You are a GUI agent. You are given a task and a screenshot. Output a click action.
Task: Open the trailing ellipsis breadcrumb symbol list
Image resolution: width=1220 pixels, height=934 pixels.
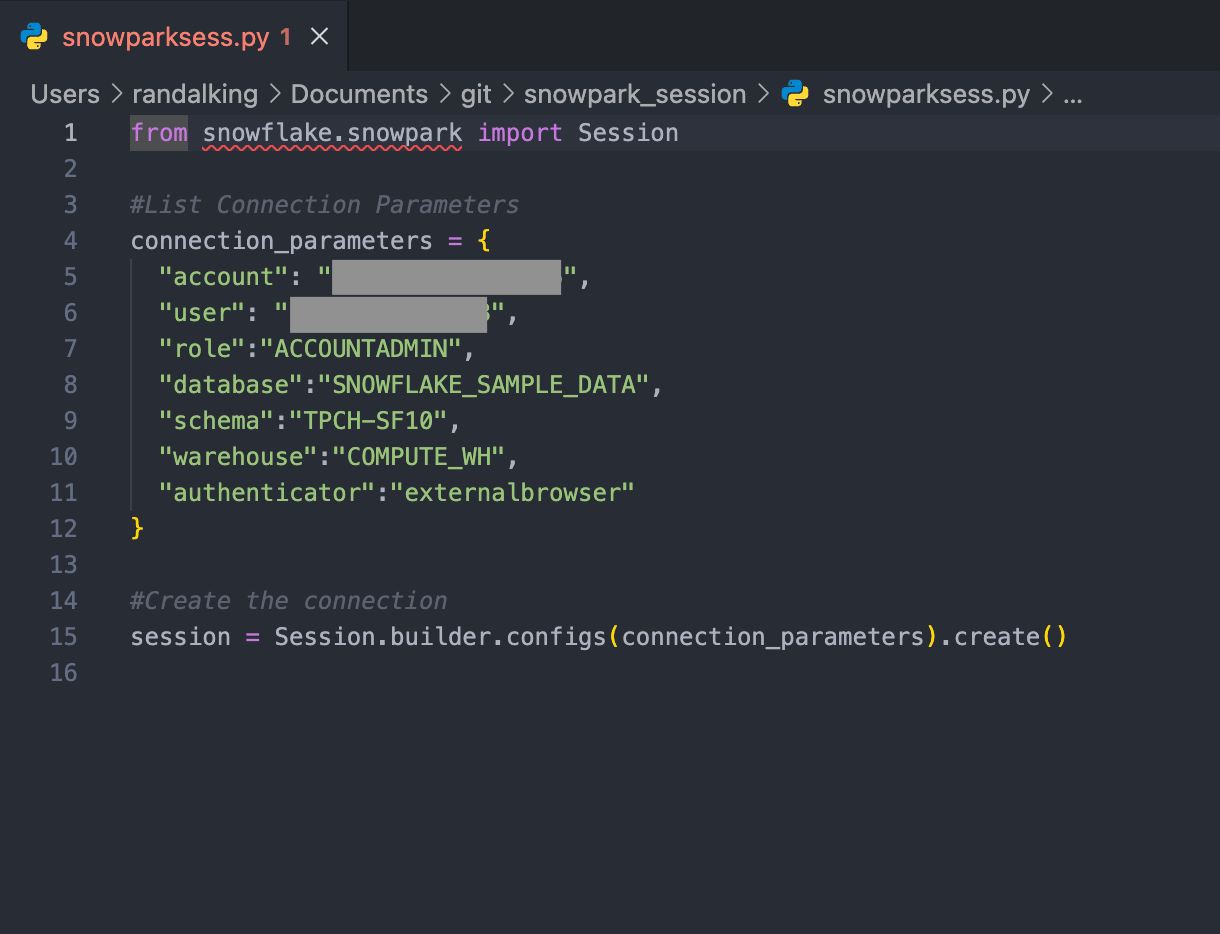pos(1072,94)
